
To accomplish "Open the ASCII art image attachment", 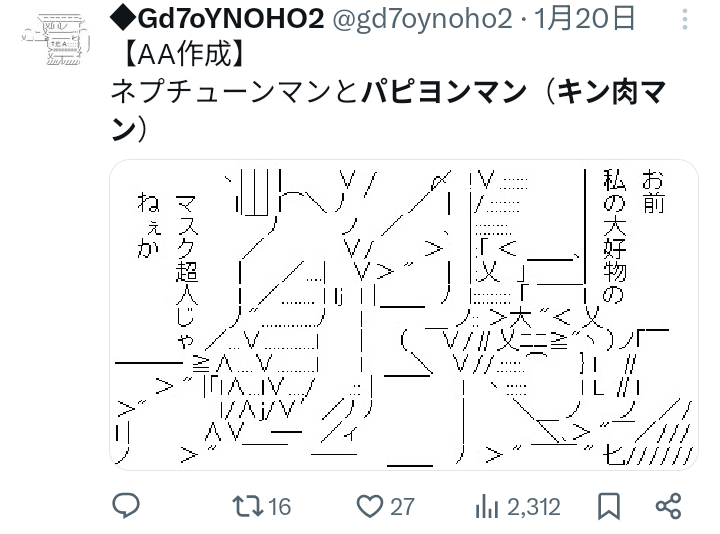I will point(404,315).
